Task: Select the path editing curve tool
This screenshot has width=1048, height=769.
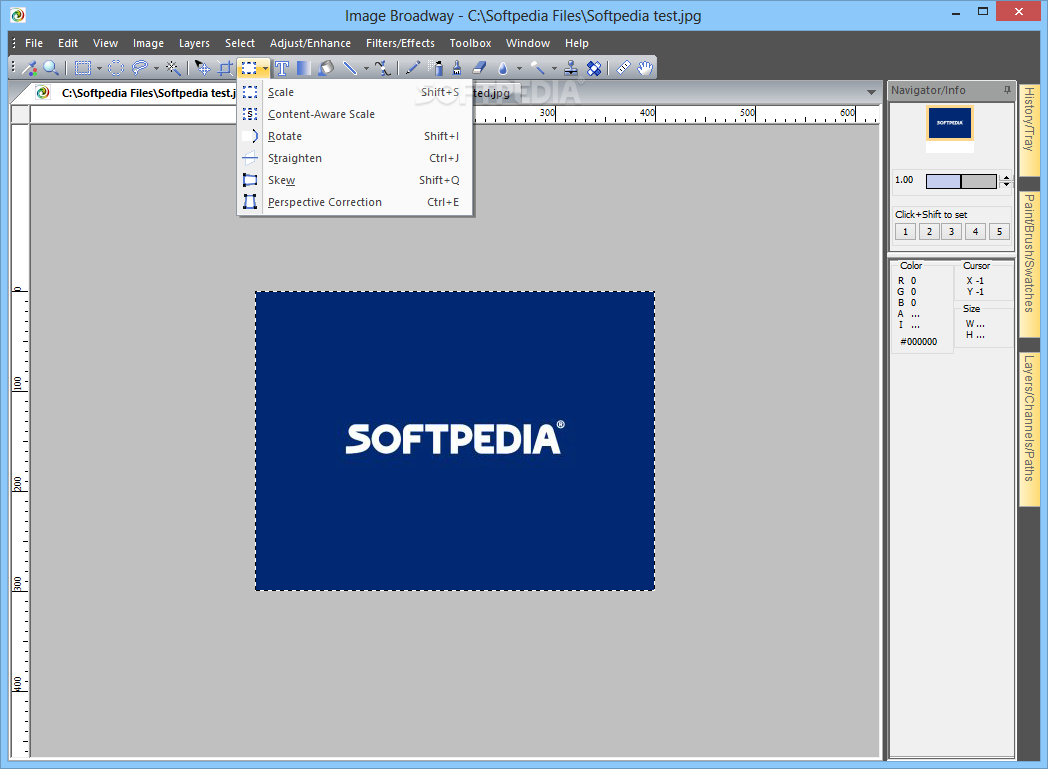Action: click(x=382, y=67)
